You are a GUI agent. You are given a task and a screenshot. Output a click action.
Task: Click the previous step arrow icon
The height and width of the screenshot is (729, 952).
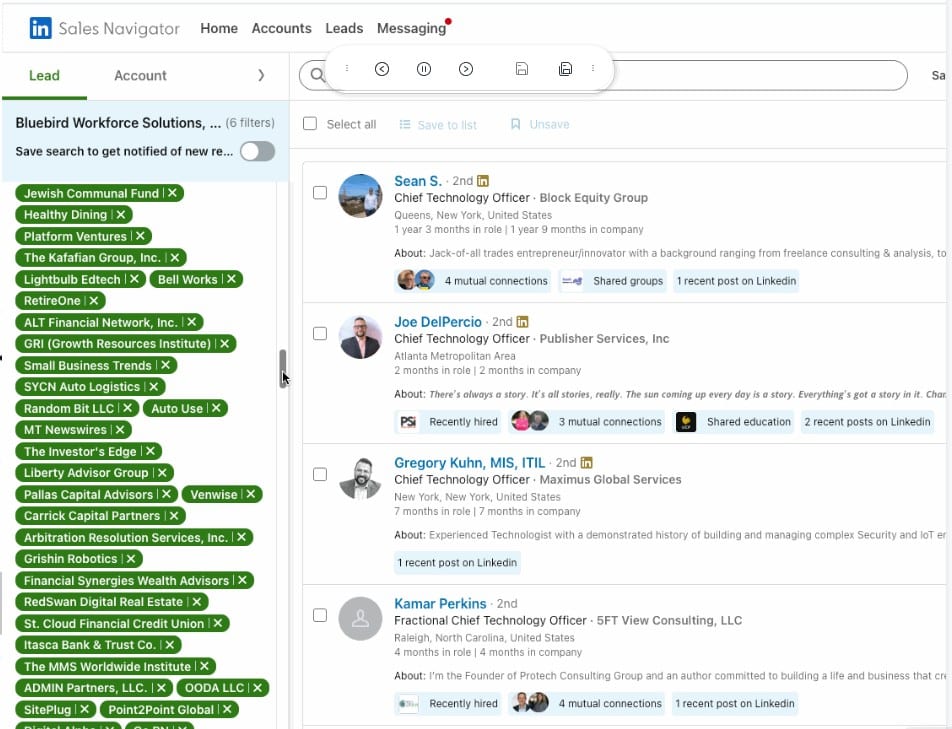click(x=382, y=68)
